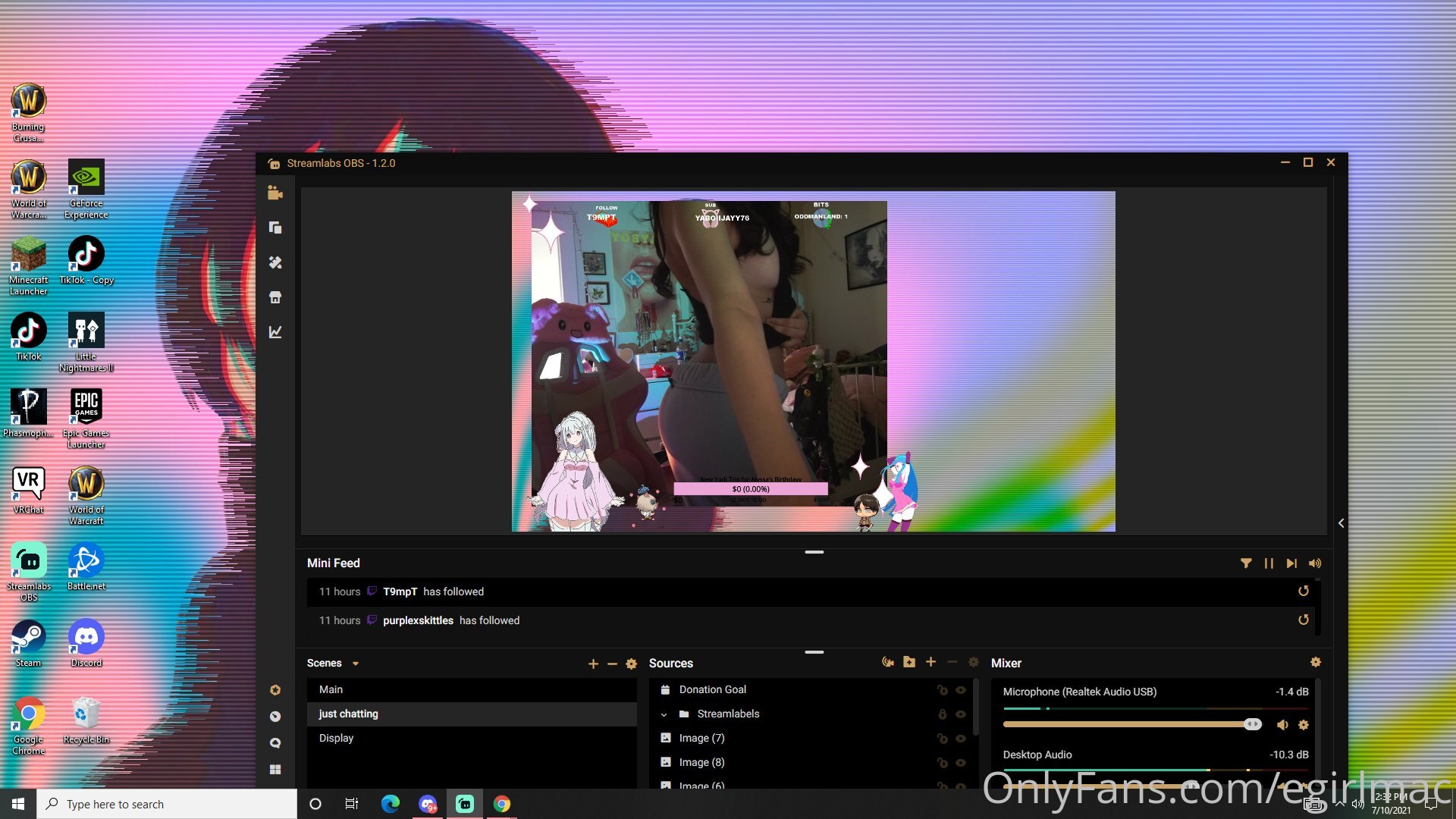Open Microphone source settings gear
The width and height of the screenshot is (1456, 819).
[x=1304, y=725]
